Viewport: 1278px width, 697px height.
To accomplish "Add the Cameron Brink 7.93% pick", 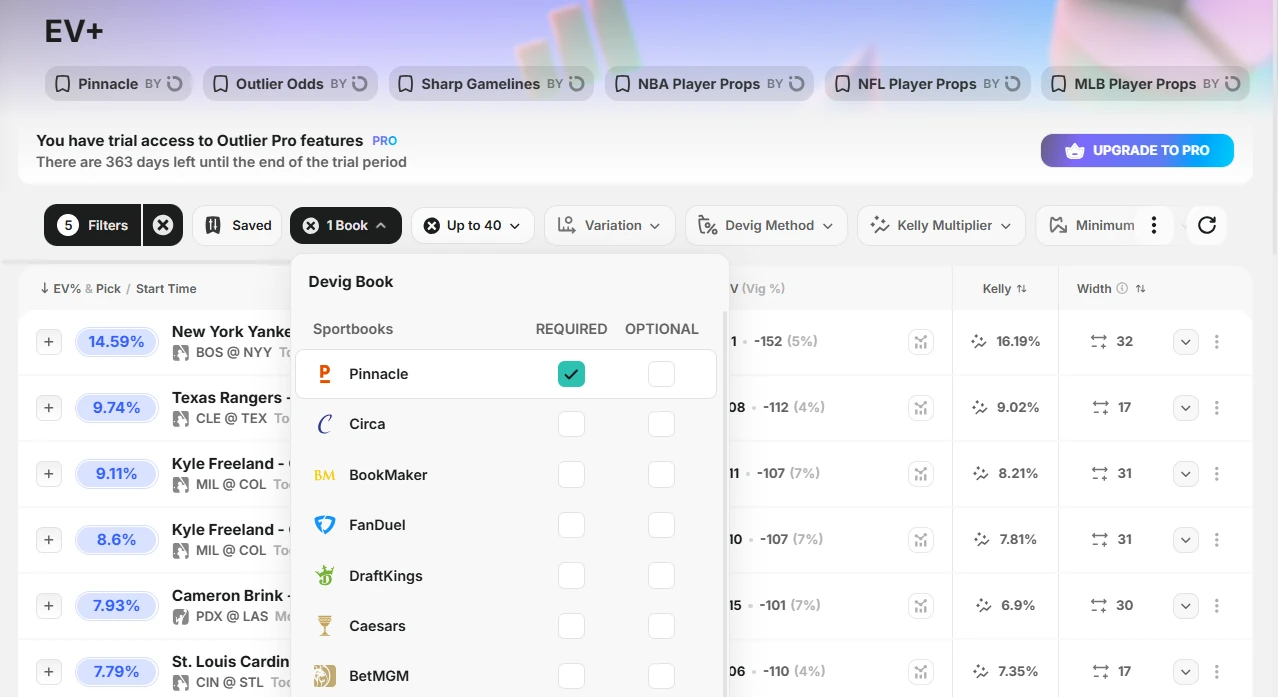I will pos(49,606).
